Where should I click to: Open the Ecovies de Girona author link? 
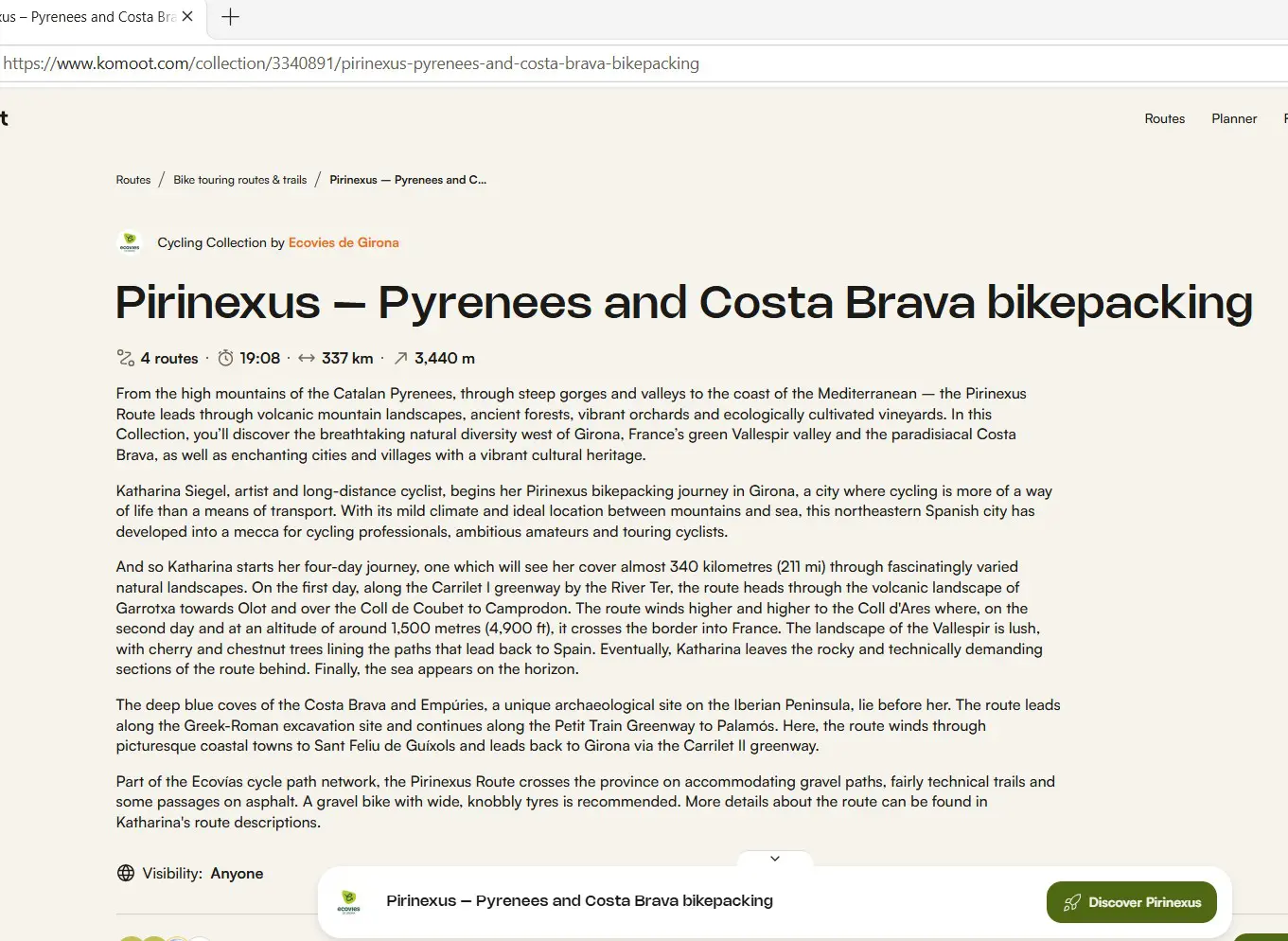(x=344, y=242)
